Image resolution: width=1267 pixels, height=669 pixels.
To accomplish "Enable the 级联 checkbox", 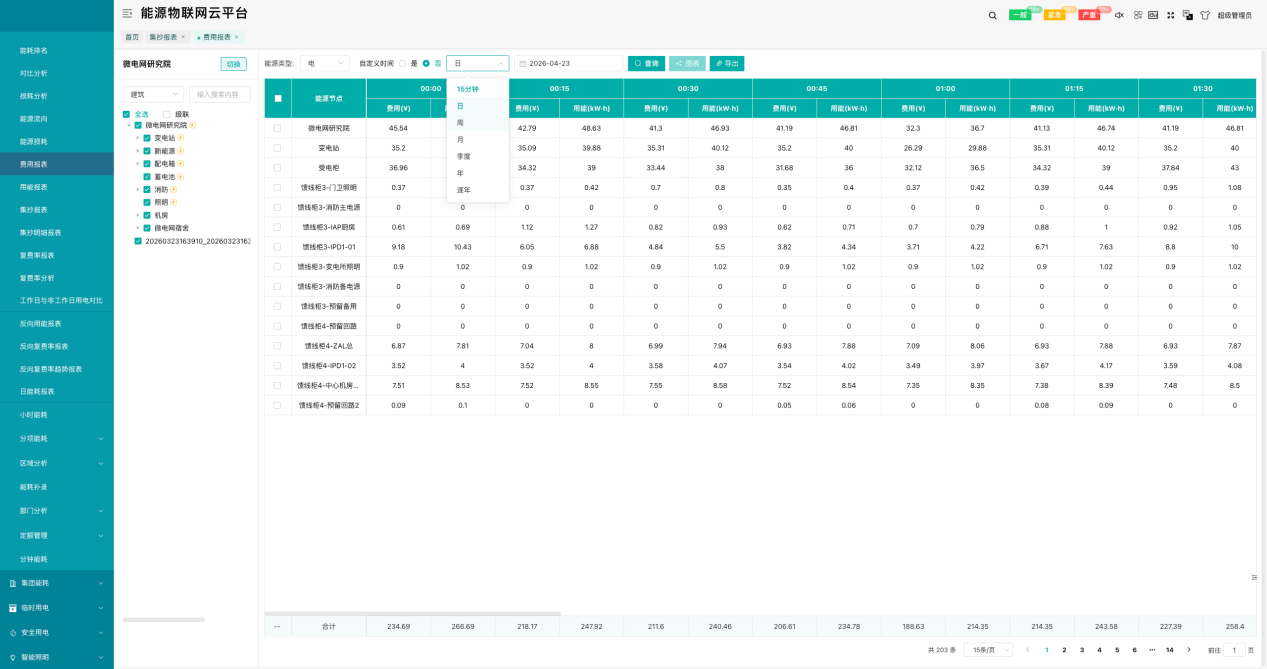I will tap(167, 114).
